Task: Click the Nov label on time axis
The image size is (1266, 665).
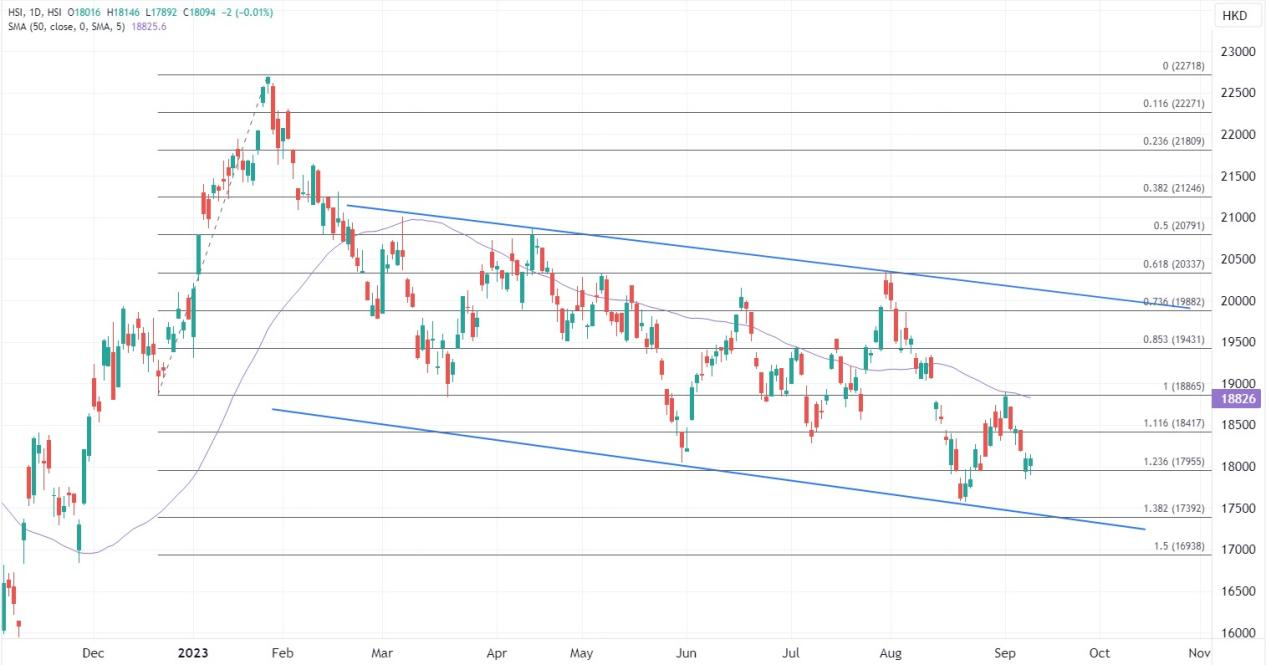Action: click(1201, 653)
